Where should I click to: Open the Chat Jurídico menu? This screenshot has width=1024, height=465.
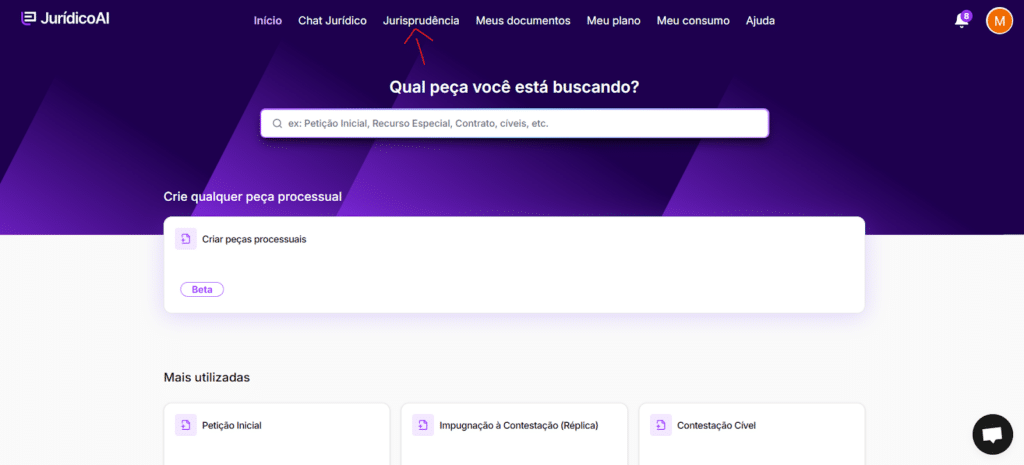click(x=332, y=20)
